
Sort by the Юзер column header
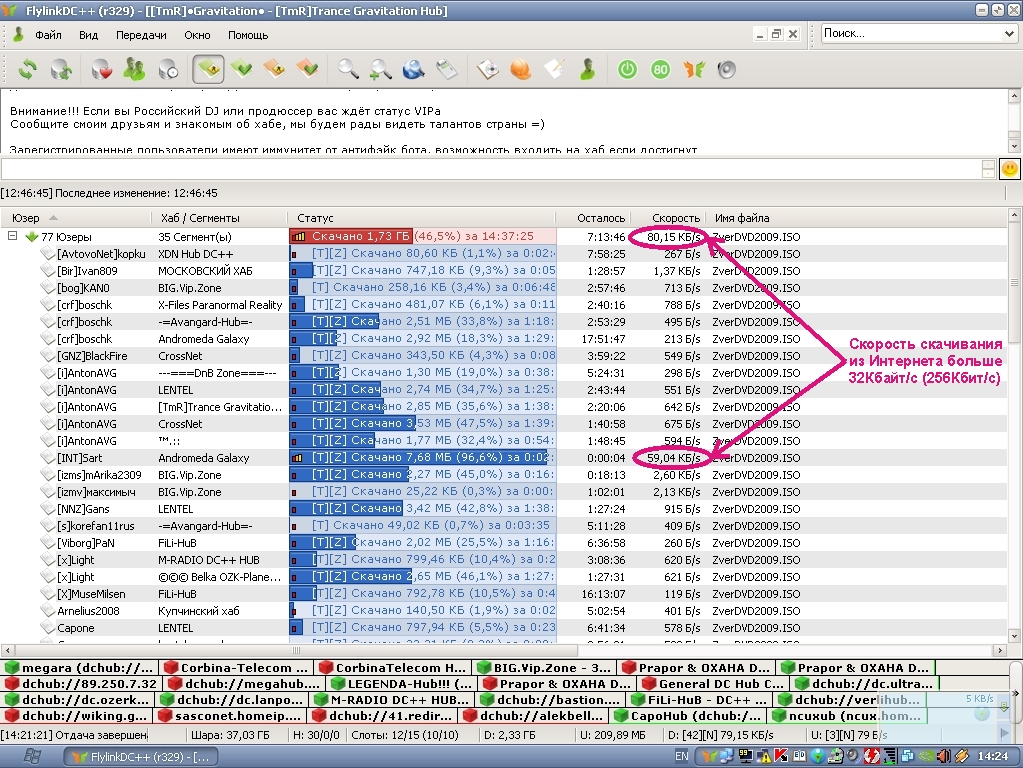(28, 218)
